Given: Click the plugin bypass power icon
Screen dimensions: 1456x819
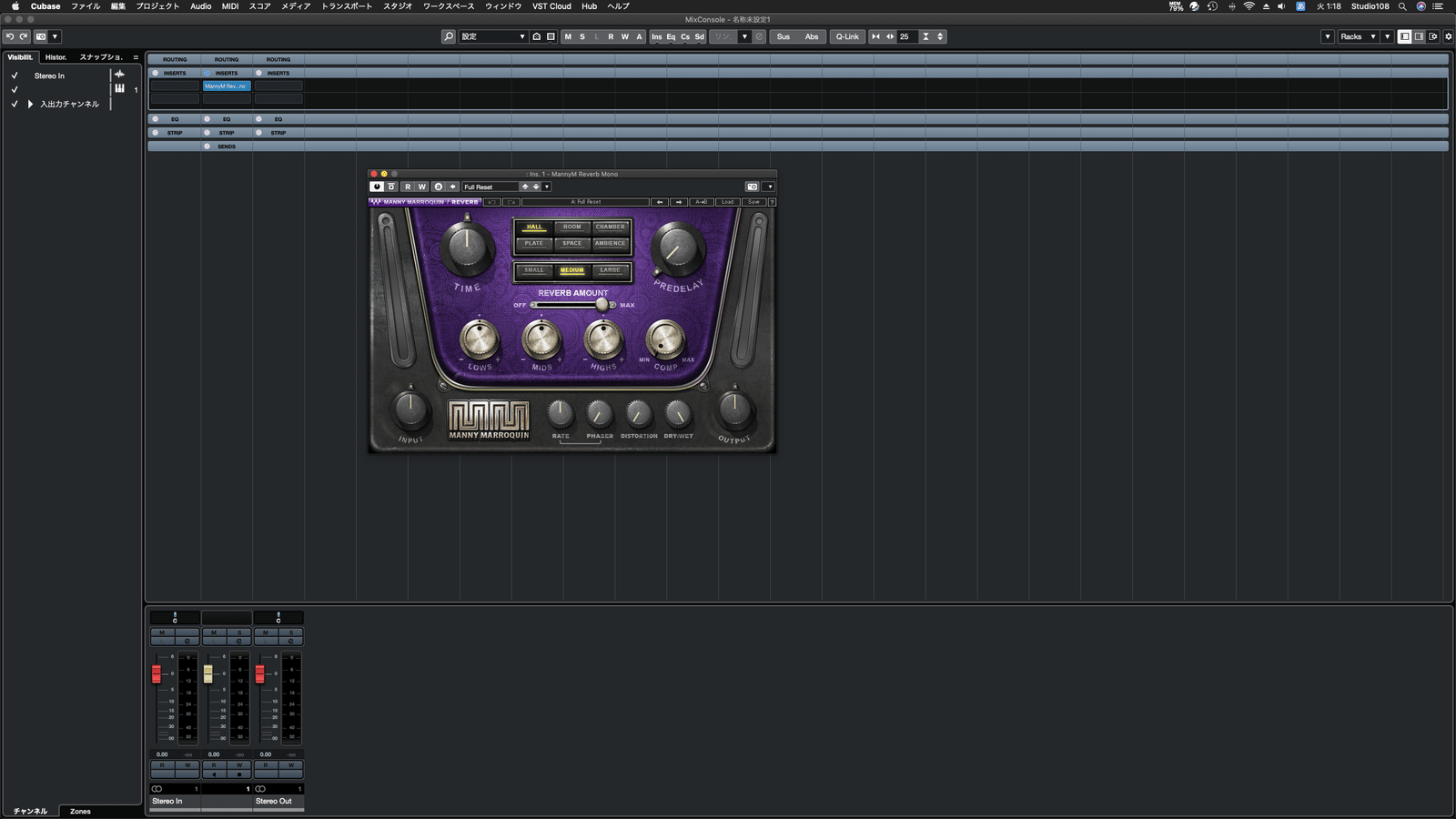Looking at the screenshot, I should coord(377,187).
